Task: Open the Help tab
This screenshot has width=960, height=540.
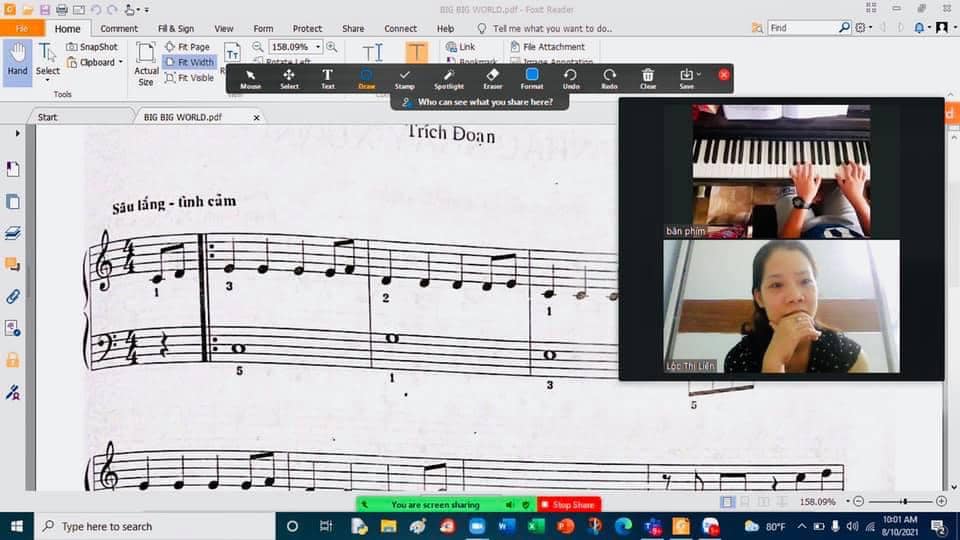Action: coord(445,28)
